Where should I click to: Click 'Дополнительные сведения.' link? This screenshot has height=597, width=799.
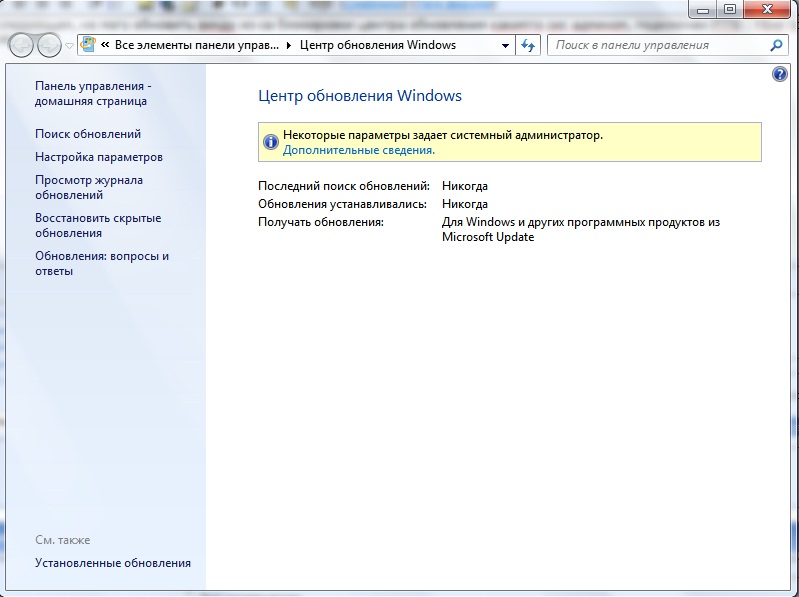(x=359, y=150)
